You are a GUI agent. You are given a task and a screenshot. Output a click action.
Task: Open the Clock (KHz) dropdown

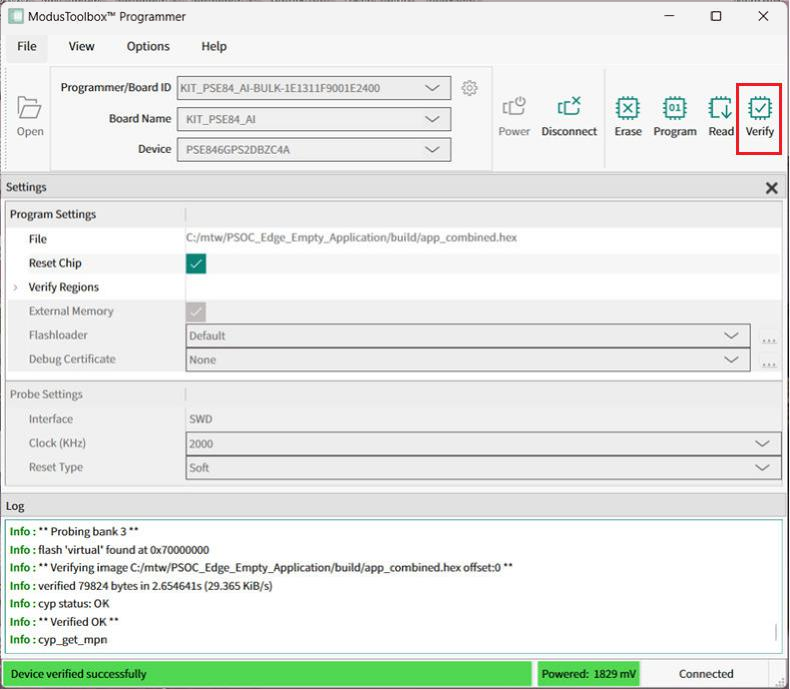[483, 444]
